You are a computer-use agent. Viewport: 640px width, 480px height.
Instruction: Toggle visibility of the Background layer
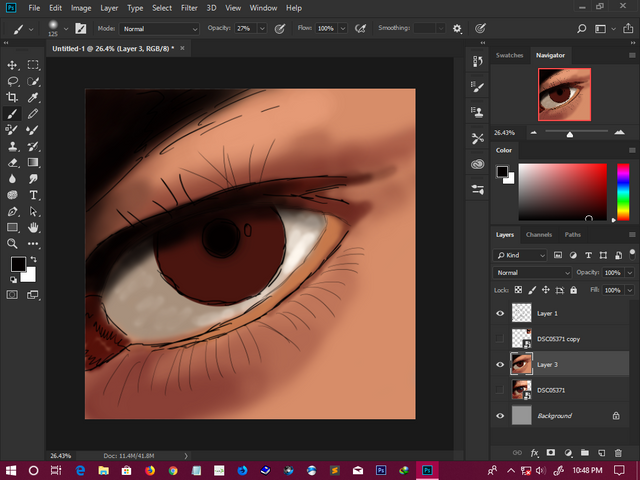pos(500,415)
